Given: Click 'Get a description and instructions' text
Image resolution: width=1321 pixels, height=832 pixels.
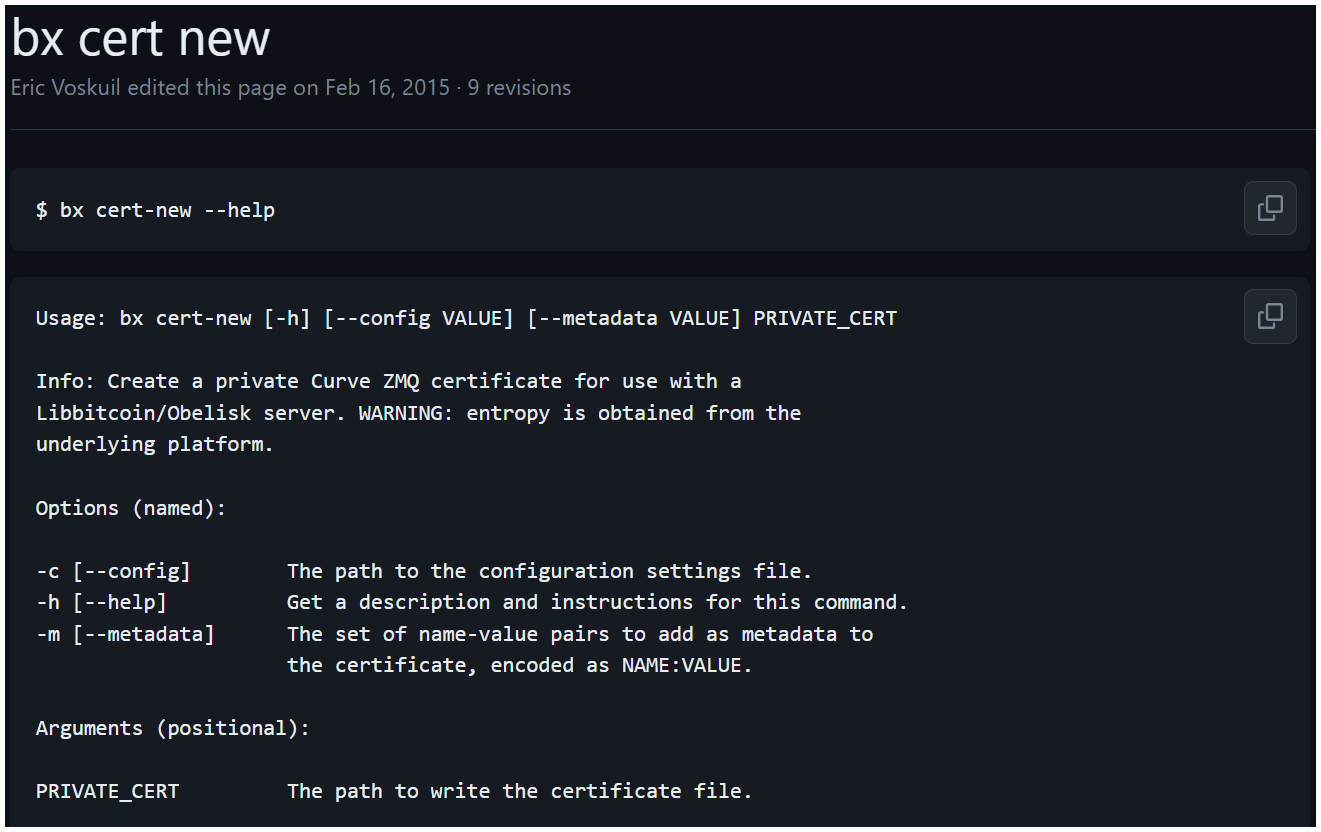Looking at the screenshot, I should pyautogui.click(x=598, y=602).
